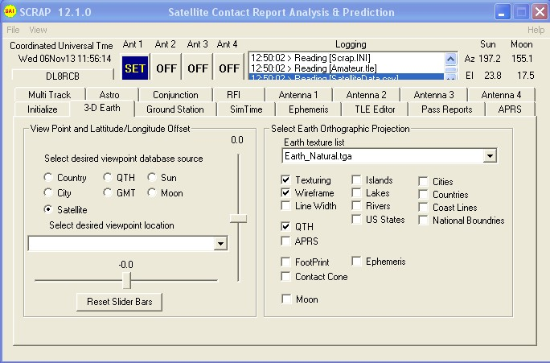Enable the Ephemeris checkbox
Screen dimensions: 550x363
click(x=356, y=261)
